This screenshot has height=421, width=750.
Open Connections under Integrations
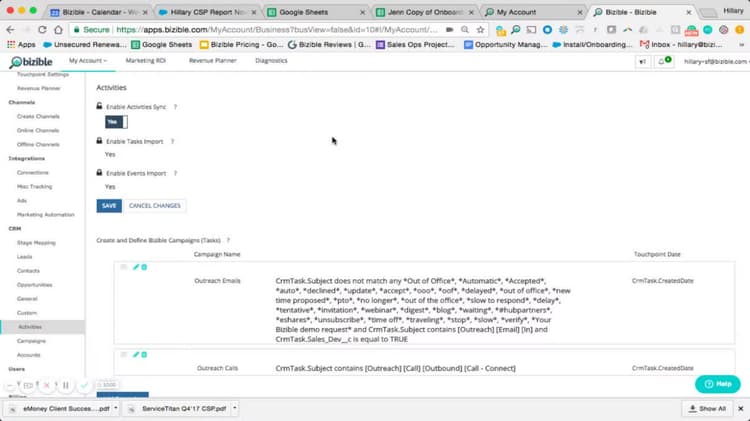33,173
